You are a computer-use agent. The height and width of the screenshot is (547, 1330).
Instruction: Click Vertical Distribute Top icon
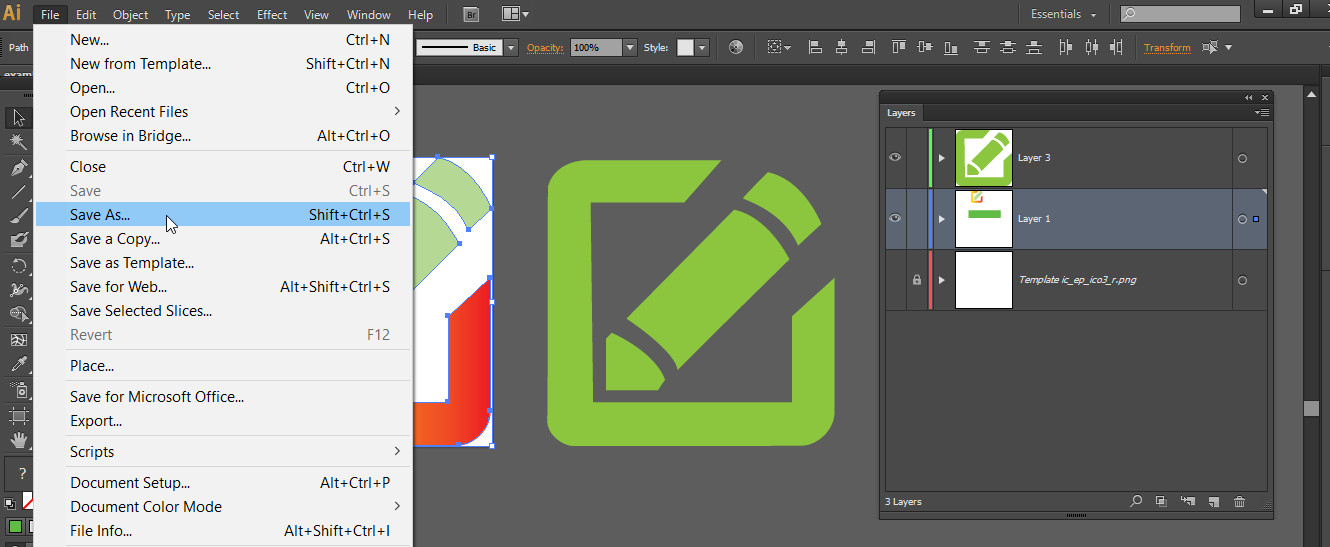[983, 47]
